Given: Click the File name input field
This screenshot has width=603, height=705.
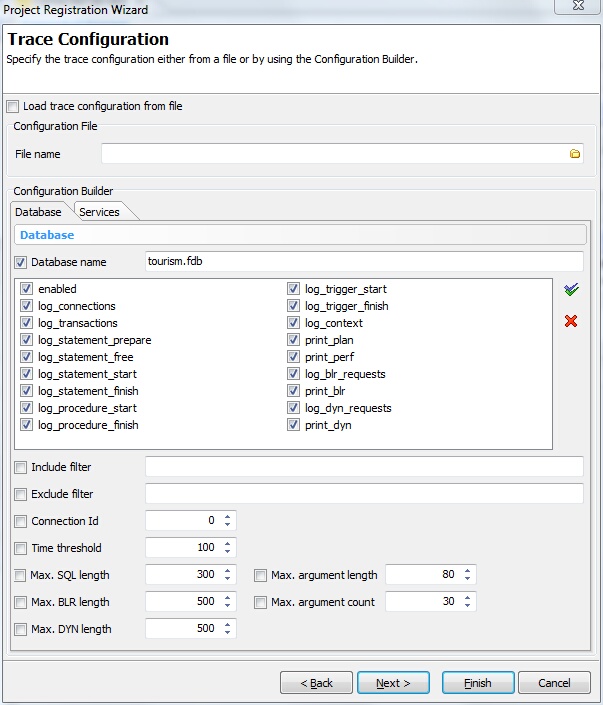Looking at the screenshot, I should click(342, 154).
